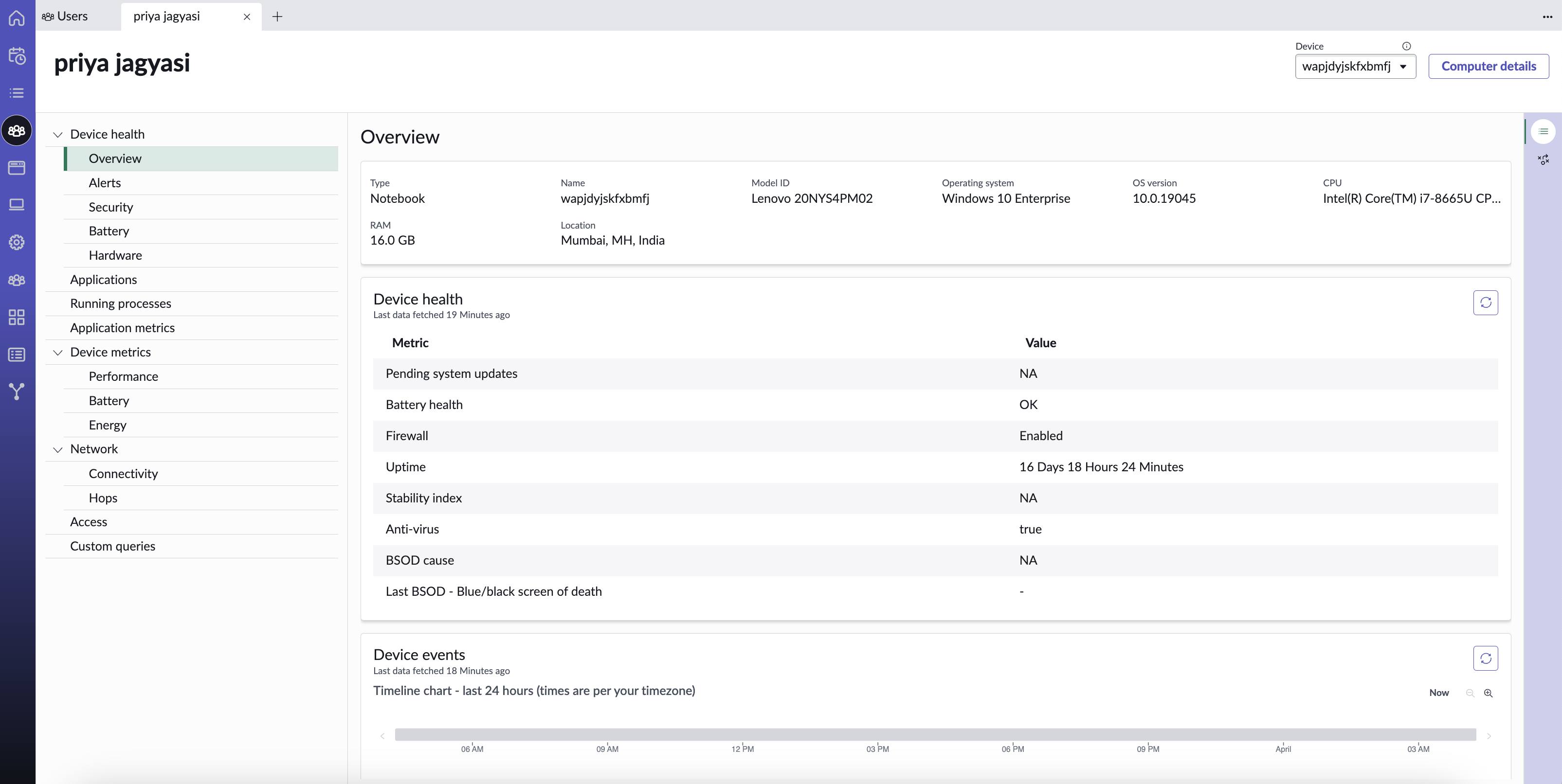Screen dimensions: 1562x784
Task: Collapse the Network tree section
Action: coord(57,449)
